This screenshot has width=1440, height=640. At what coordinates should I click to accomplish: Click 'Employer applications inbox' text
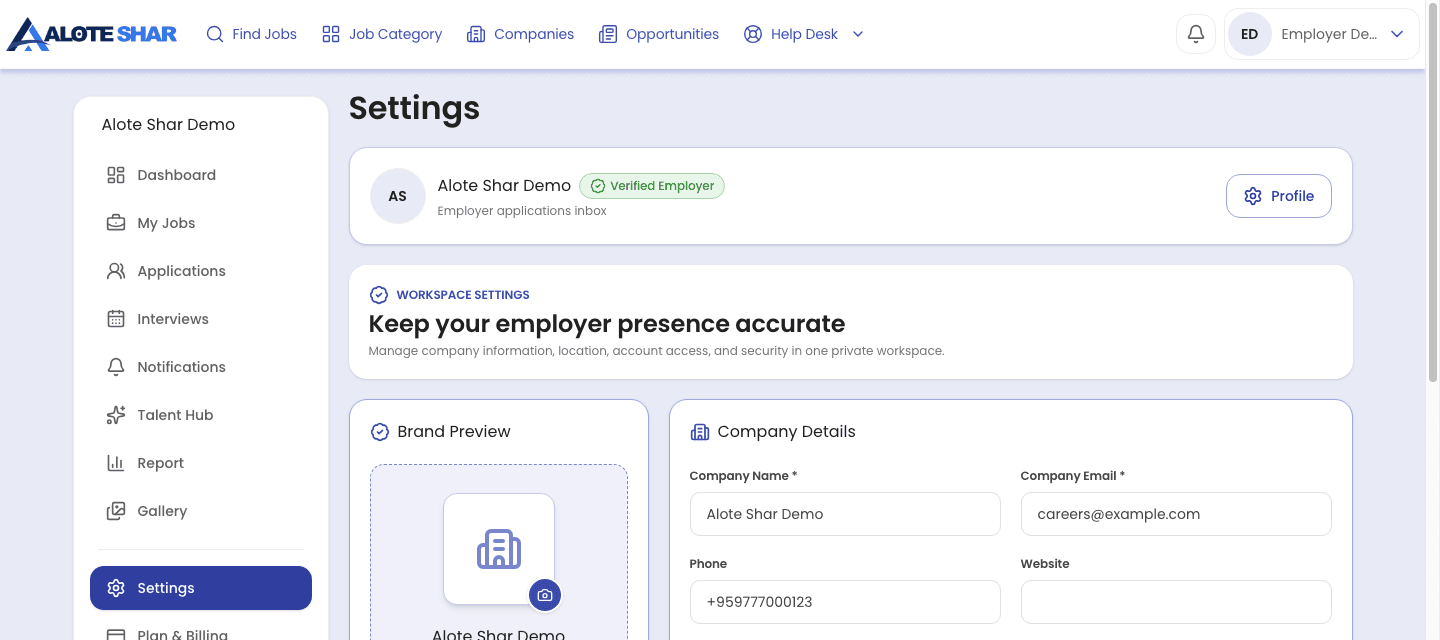pyautogui.click(x=522, y=211)
